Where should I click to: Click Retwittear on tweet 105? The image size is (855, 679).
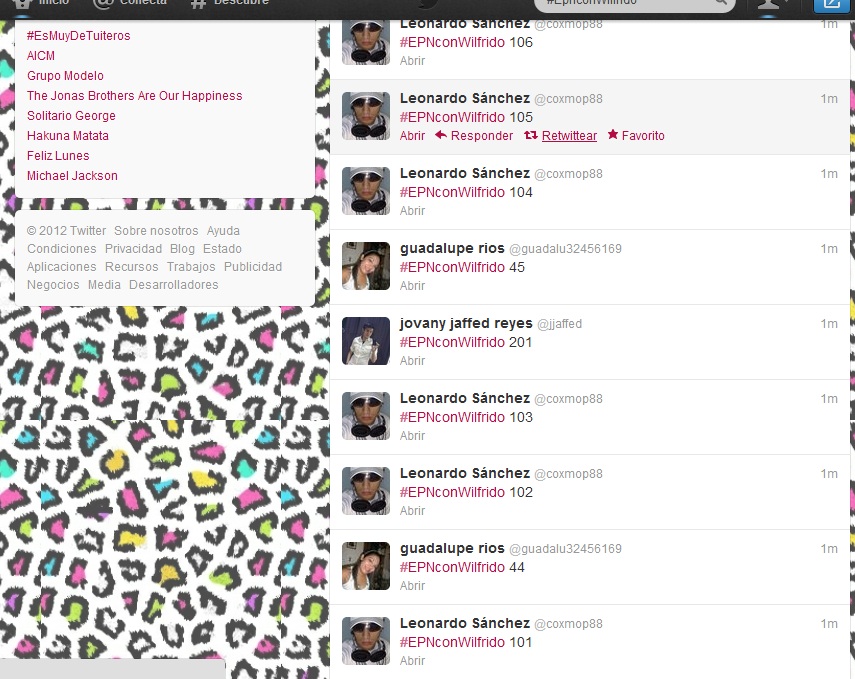[x=569, y=136]
